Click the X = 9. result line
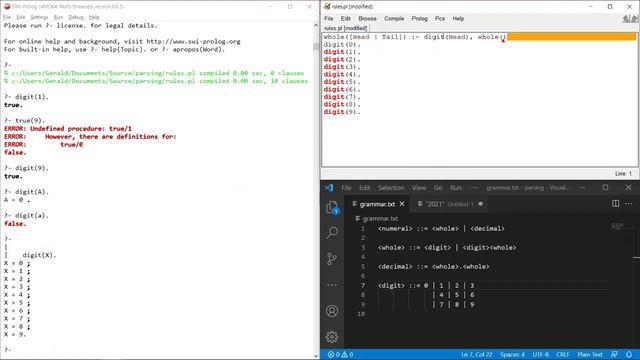Image resolution: width=640 pixels, height=360 pixels. [15, 334]
